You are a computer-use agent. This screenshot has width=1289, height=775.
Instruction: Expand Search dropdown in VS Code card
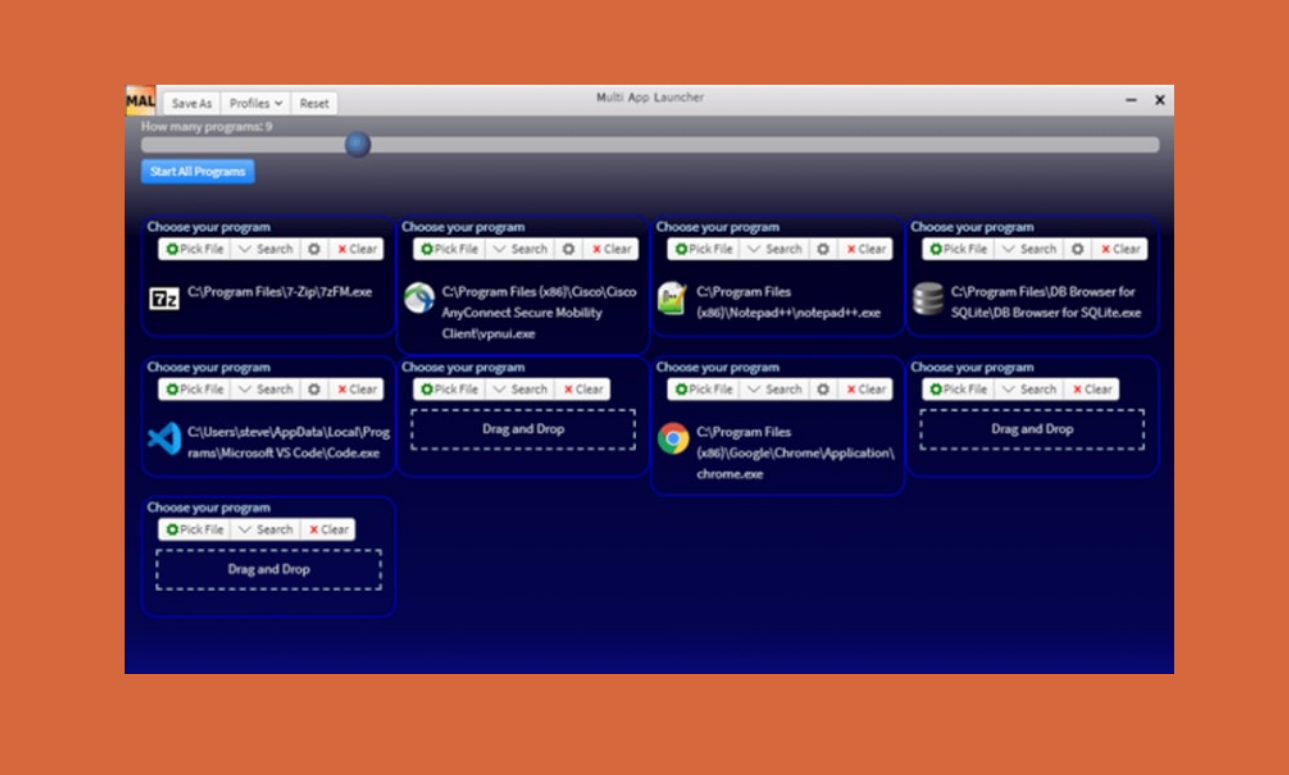pyautogui.click(x=266, y=389)
